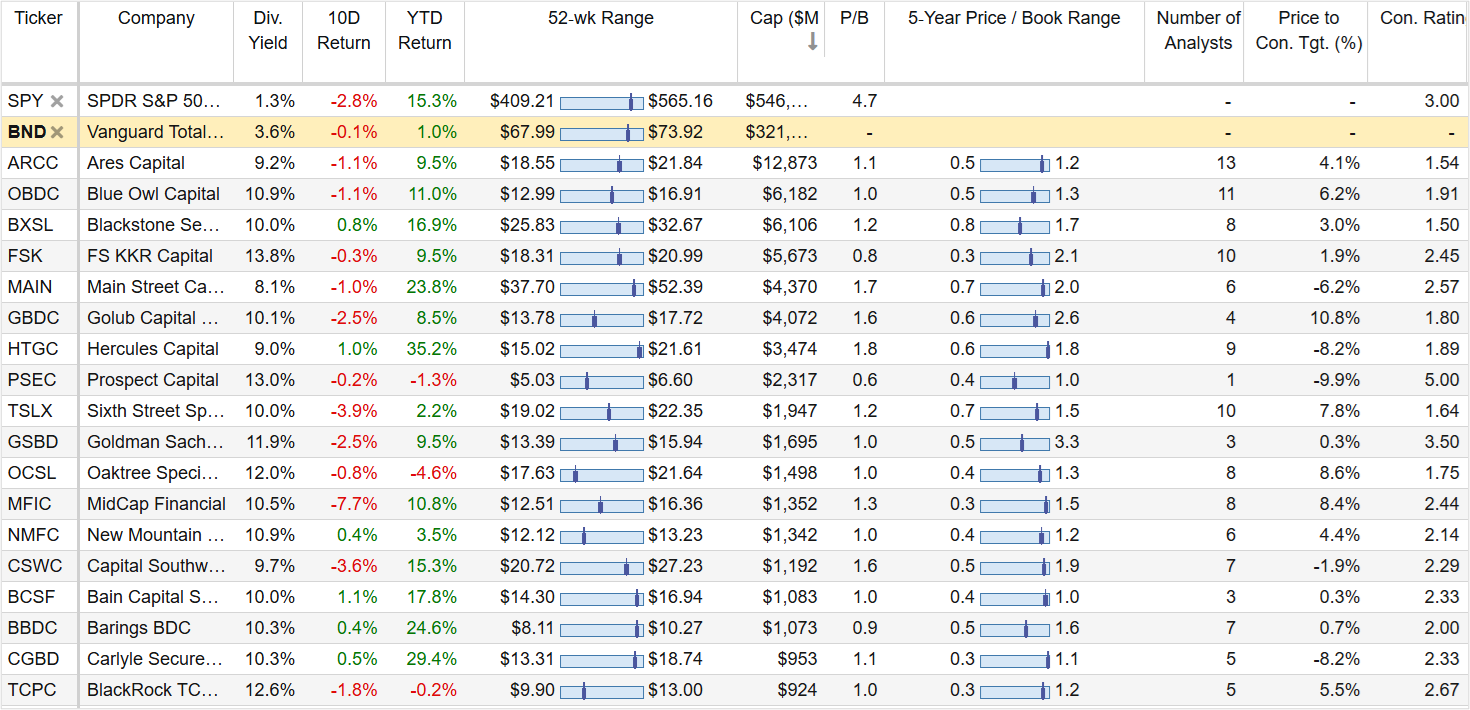Remove SPY row with its x icon
The width and height of the screenshot is (1470, 710).
[x=57, y=101]
